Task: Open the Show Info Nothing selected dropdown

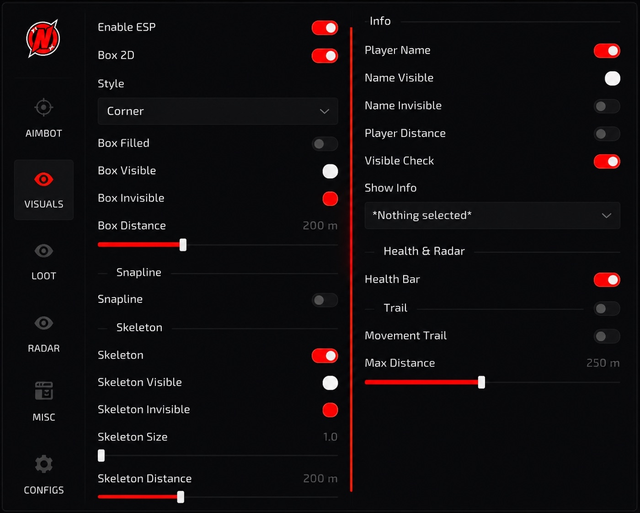Action: coord(492,215)
